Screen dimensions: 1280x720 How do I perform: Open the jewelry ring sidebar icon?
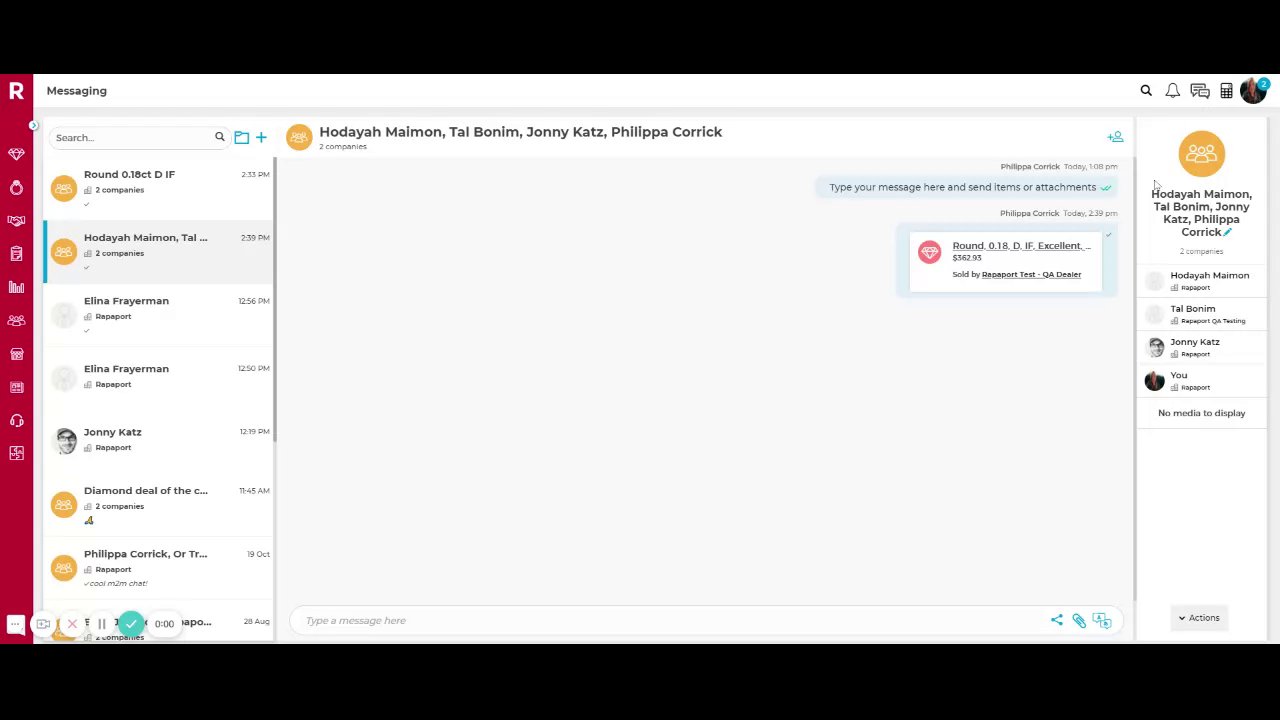coord(16,188)
